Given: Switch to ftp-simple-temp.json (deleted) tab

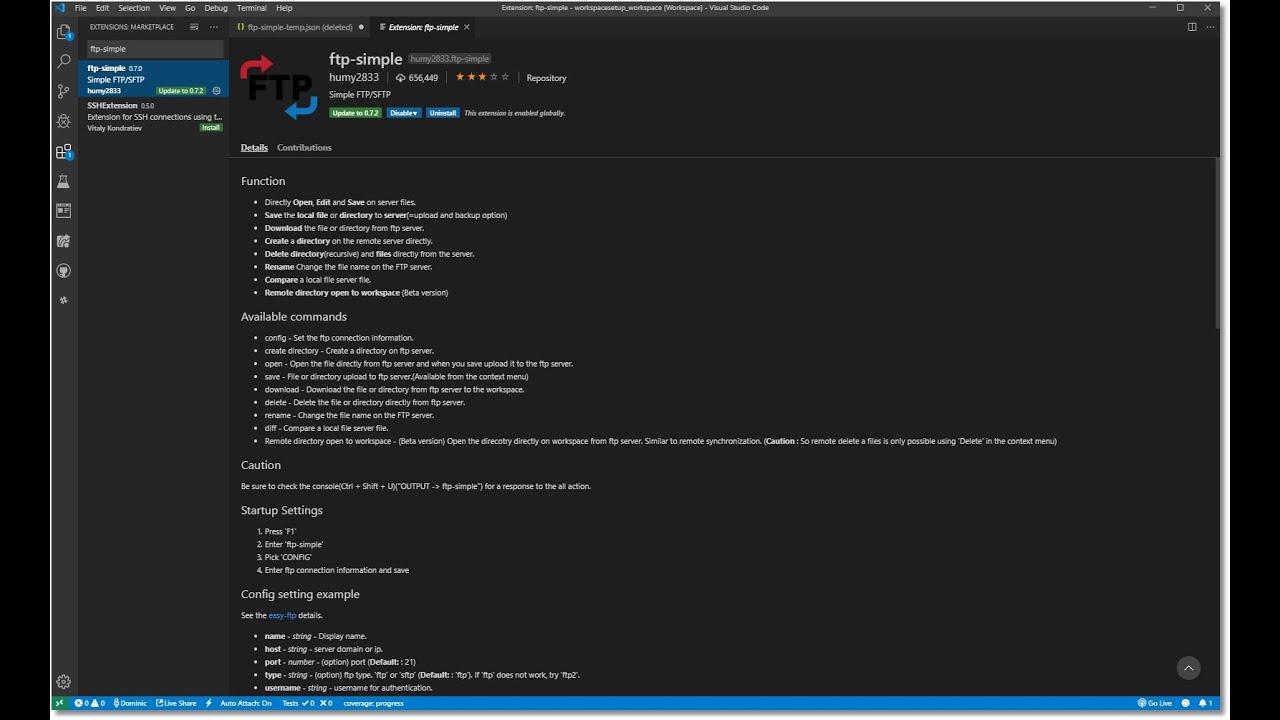Looking at the screenshot, I should pyautogui.click(x=300, y=27).
